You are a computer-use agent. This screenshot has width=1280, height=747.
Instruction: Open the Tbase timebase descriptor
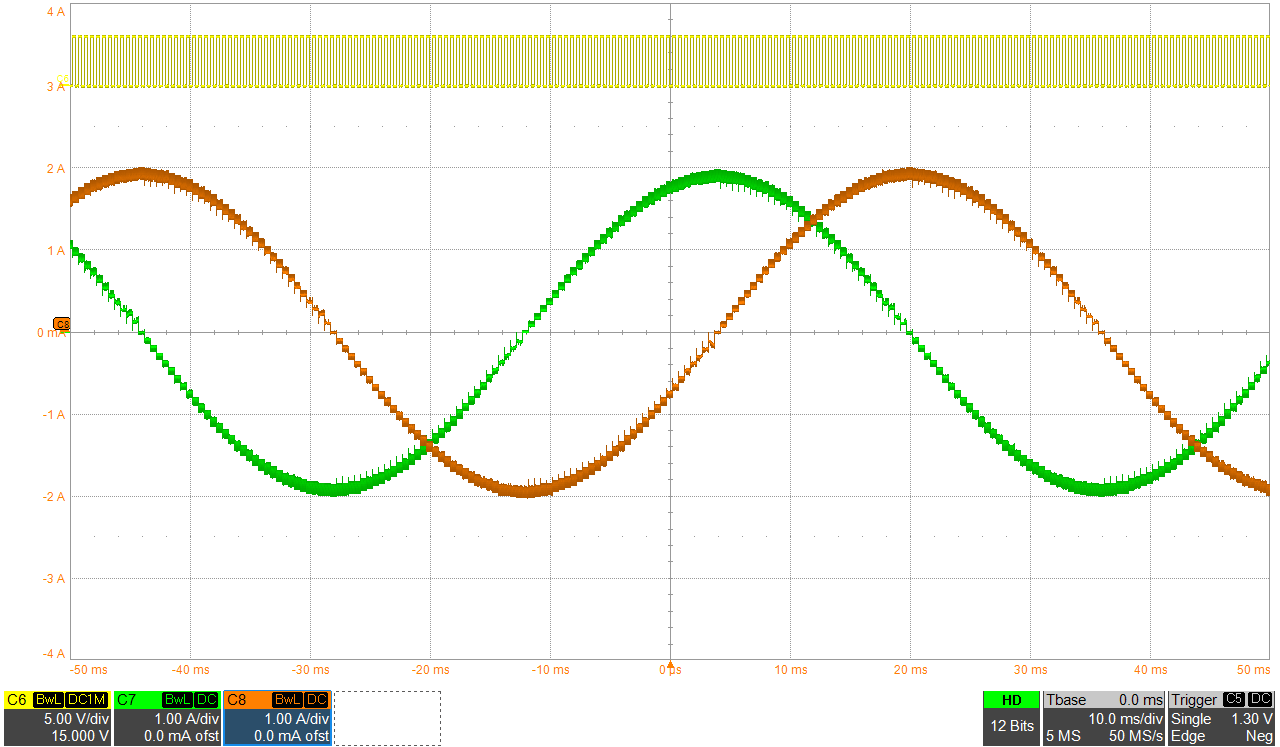click(1104, 718)
